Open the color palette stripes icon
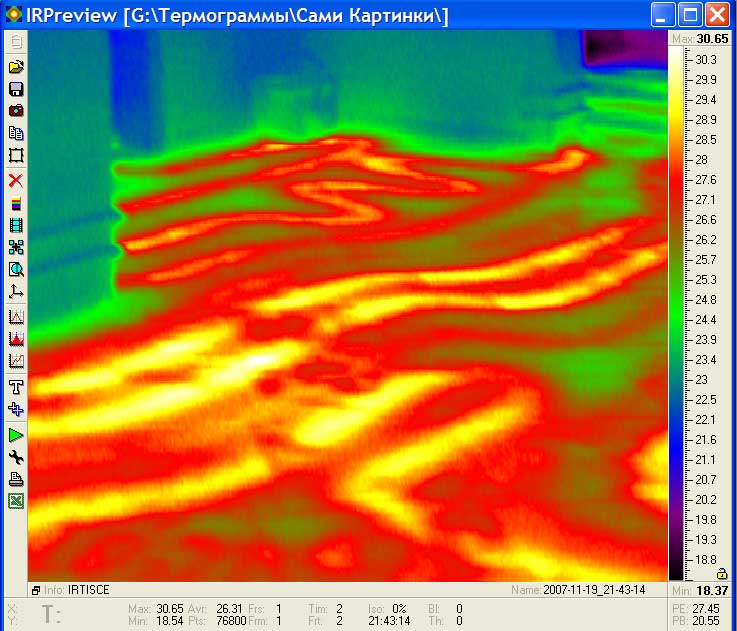 click(16, 203)
